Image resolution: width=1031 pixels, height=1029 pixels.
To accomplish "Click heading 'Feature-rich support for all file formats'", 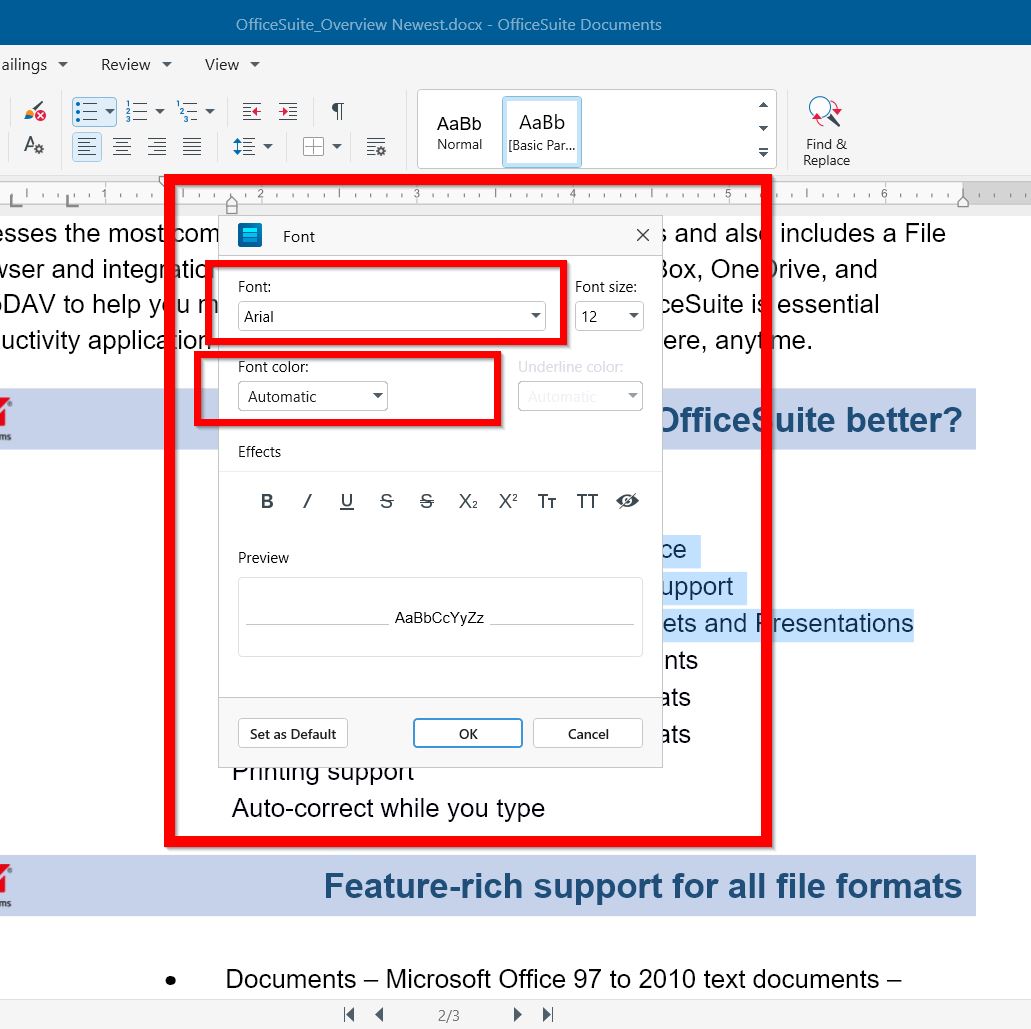I will pos(642,886).
